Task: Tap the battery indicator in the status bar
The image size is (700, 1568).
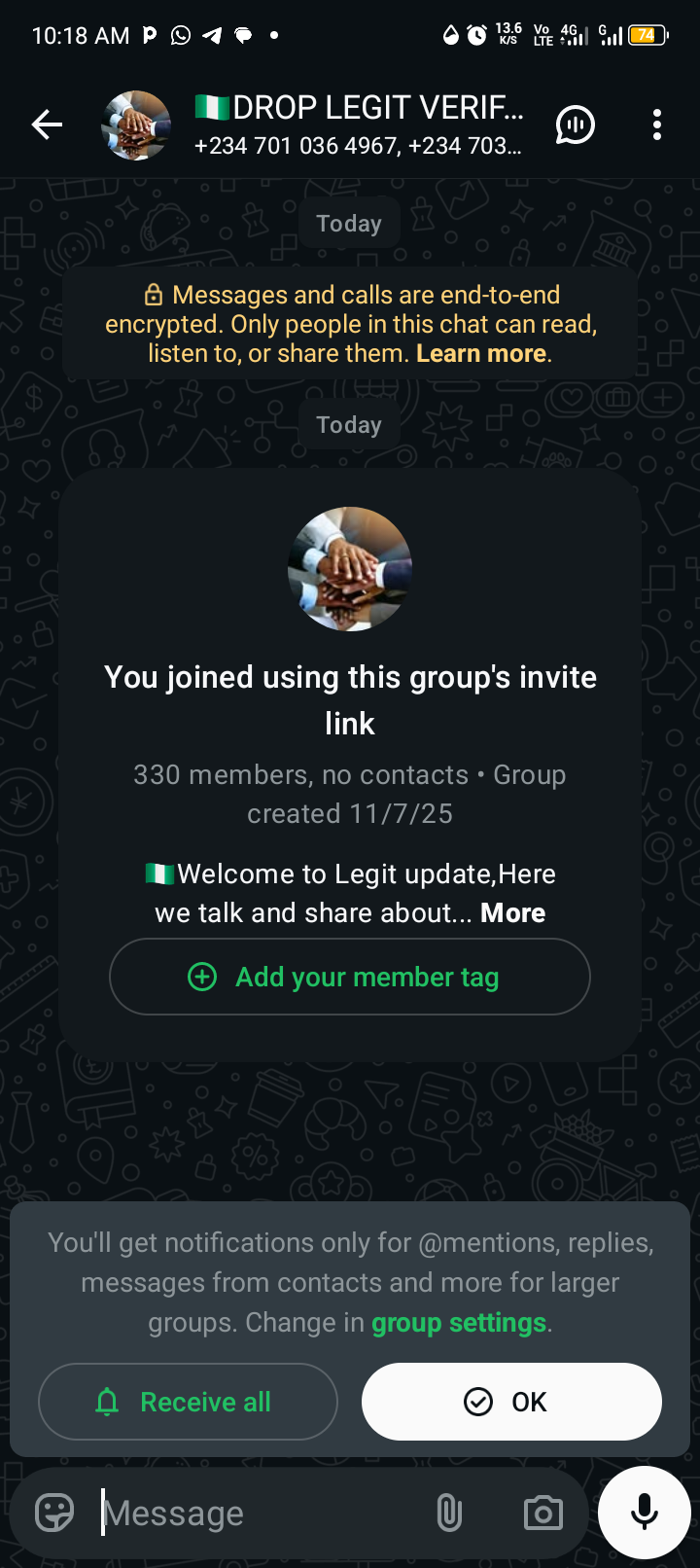Action: pos(647,35)
